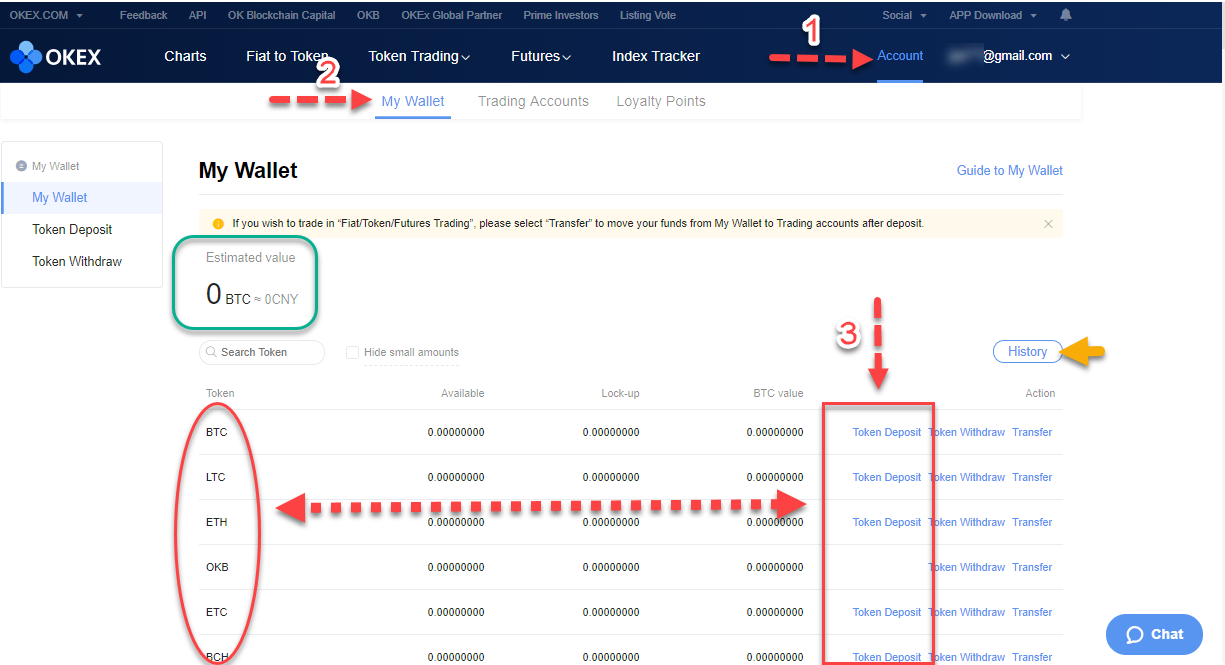
Task: Click the LTC token name
Action: coord(216,477)
